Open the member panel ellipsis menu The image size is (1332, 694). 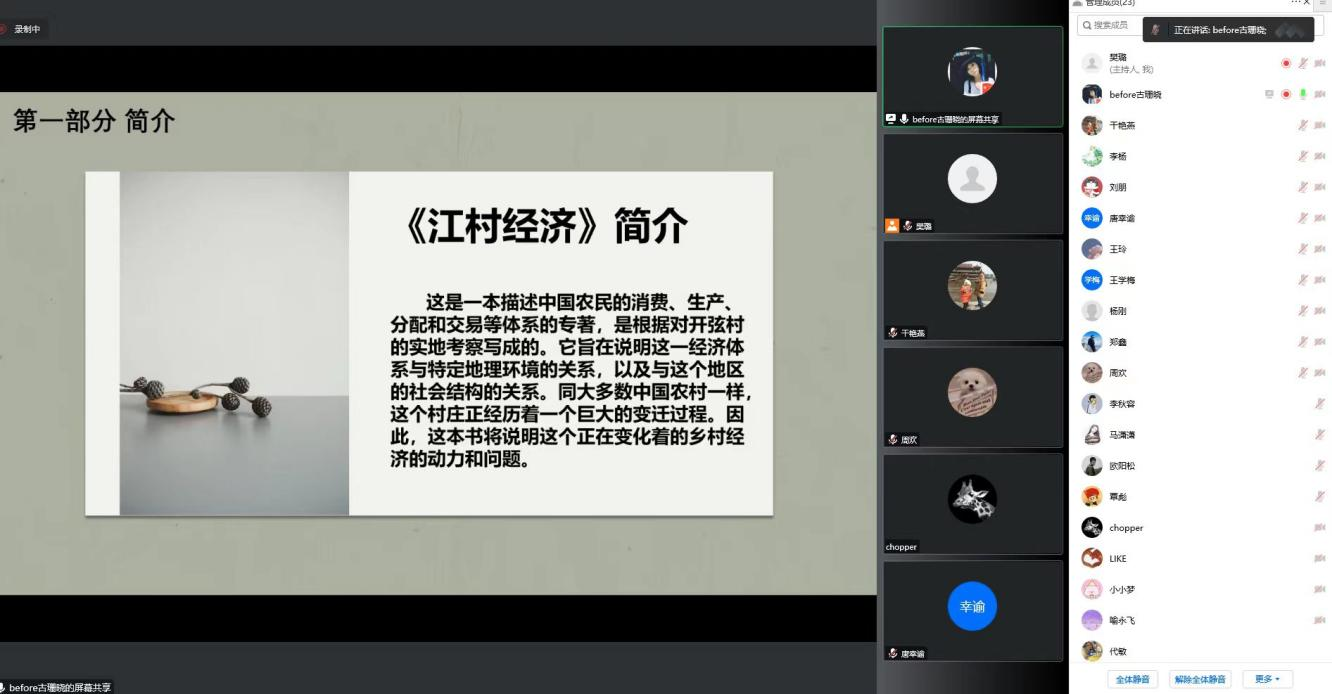tap(1295, 3)
